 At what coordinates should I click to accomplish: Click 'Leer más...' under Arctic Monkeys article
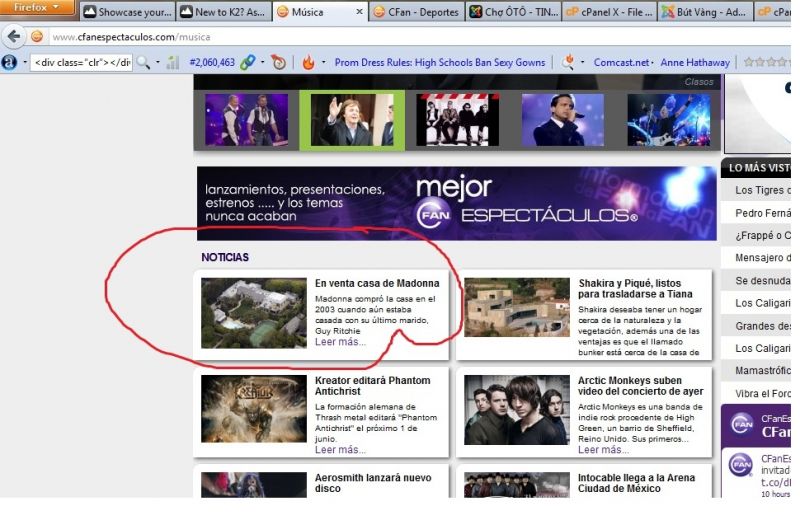pos(604,450)
